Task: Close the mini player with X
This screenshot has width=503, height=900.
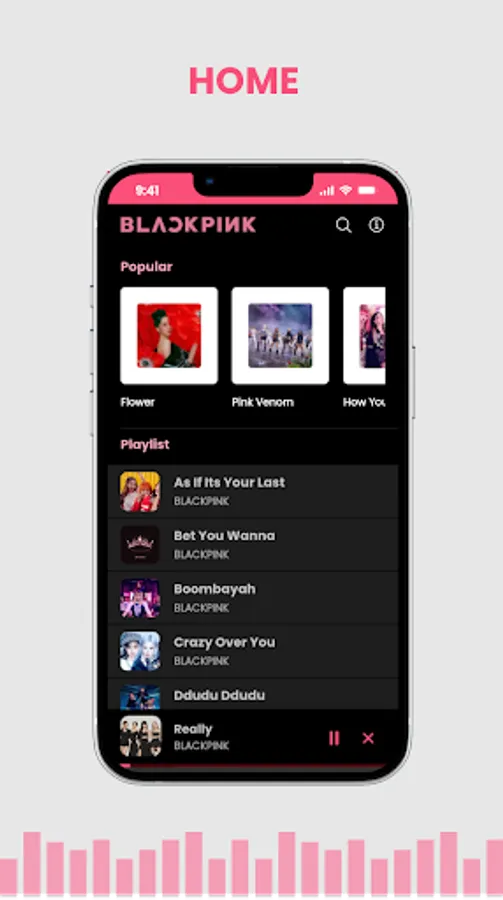Action: pos(368,738)
